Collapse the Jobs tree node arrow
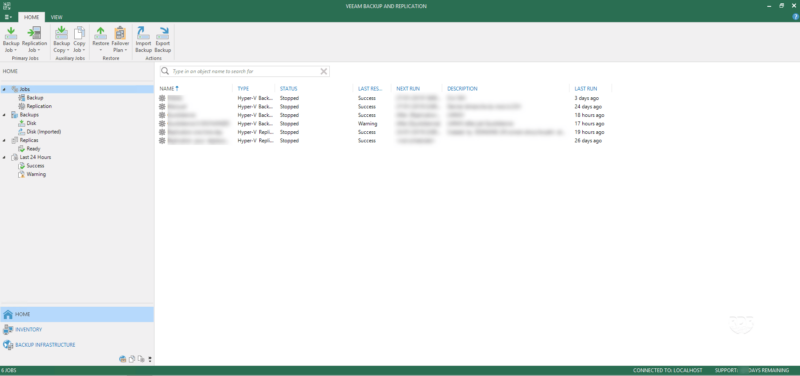 coord(5,89)
